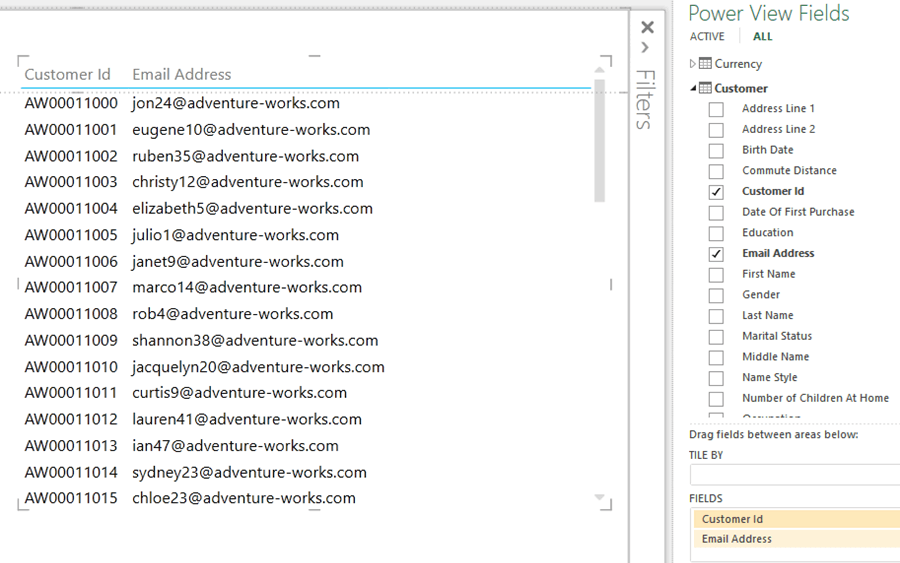Check the Gender field
The width and height of the screenshot is (900, 563).
716,295
